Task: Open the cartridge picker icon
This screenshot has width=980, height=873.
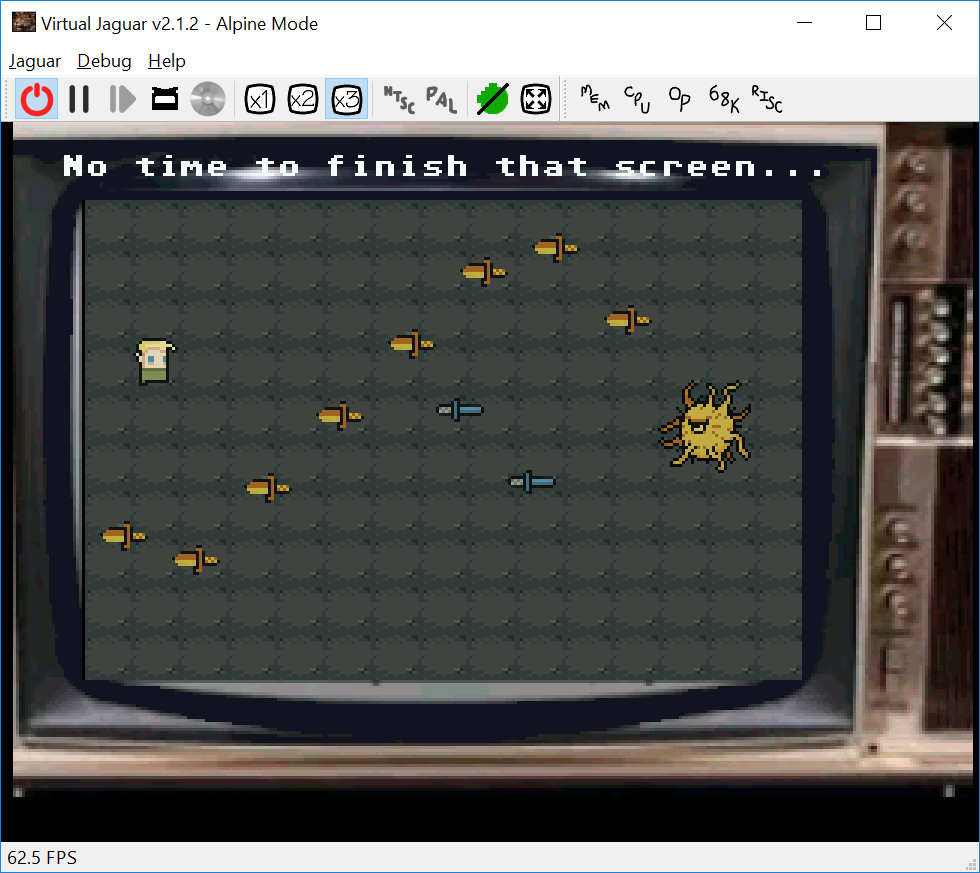Action: [x=165, y=99]
